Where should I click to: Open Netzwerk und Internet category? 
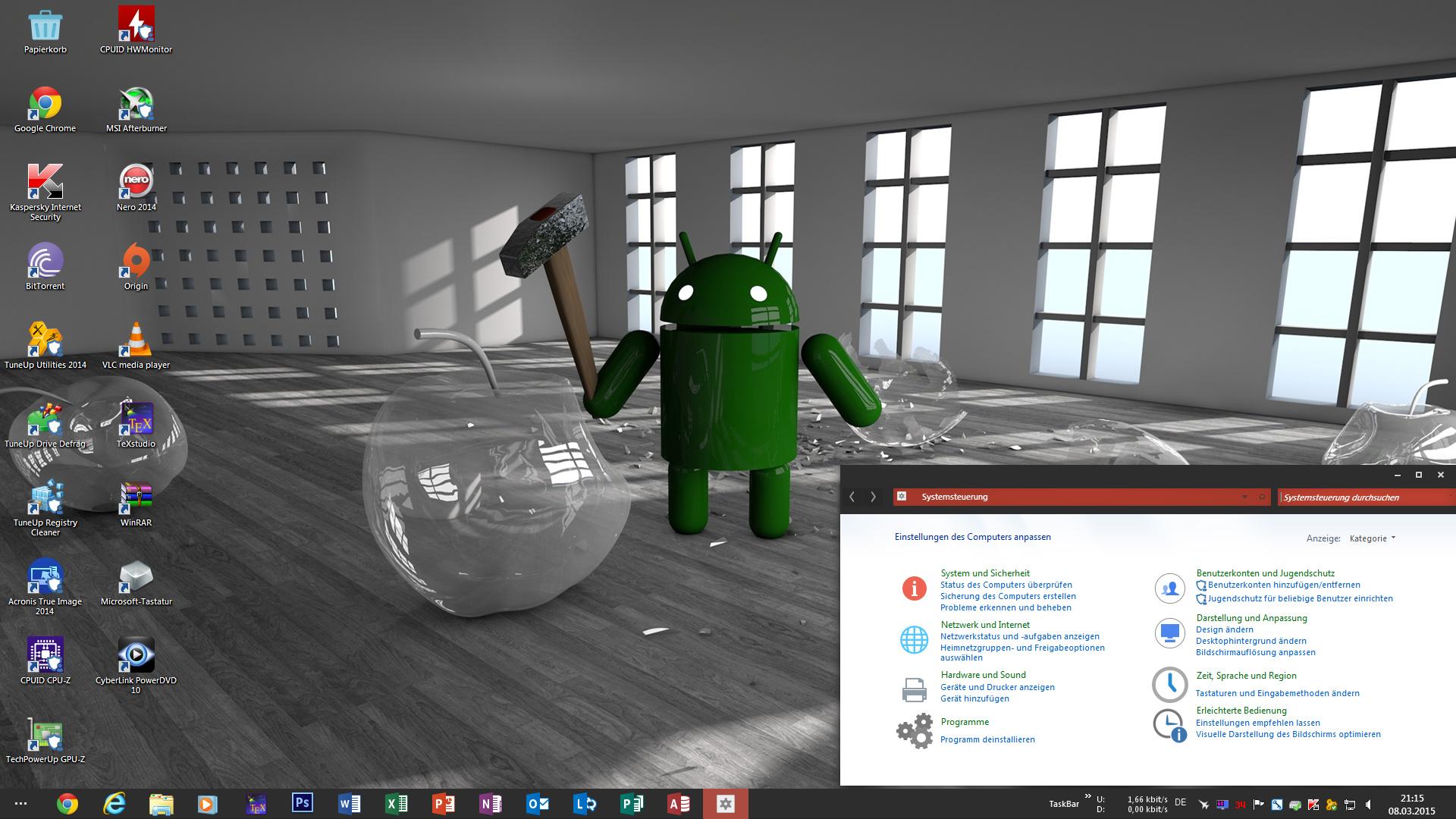[985, 625]
